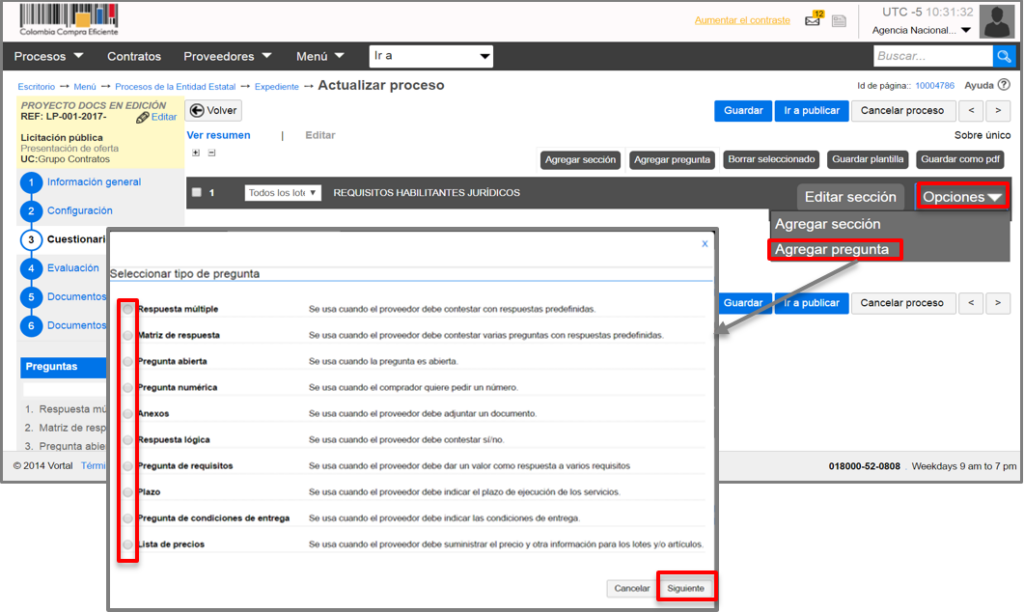Screen dimensions: 1024x612
Task: Select the Anexos question type radio
Action: pos(128,414)
